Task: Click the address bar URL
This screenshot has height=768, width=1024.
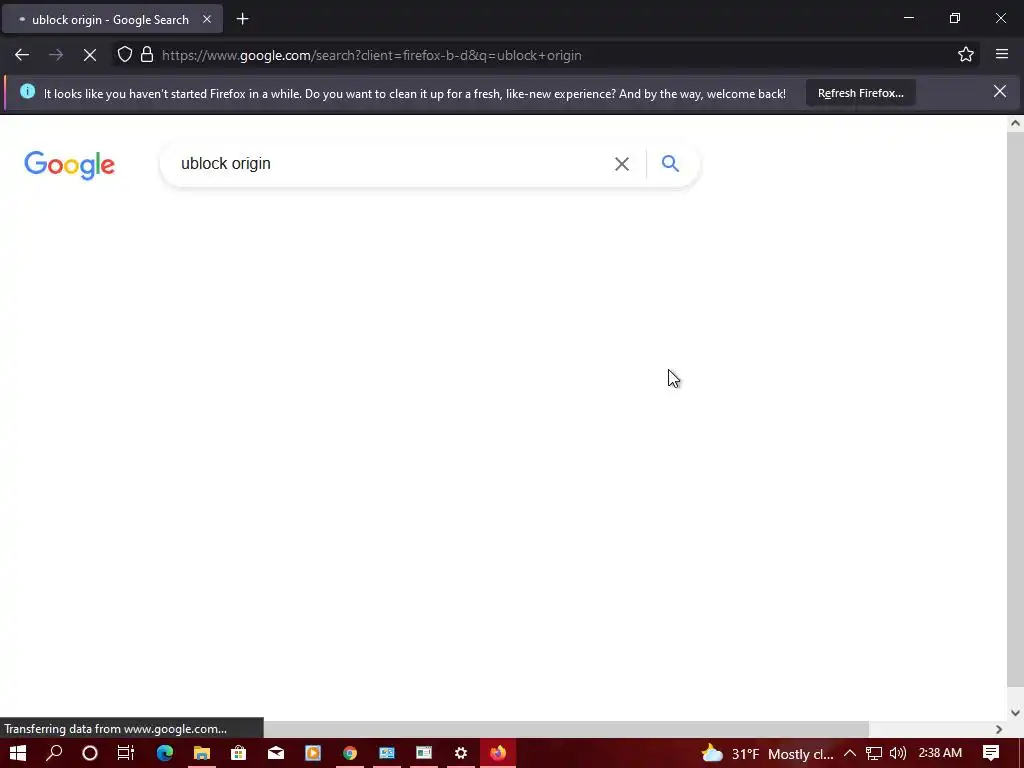Action: pos(372,56)
